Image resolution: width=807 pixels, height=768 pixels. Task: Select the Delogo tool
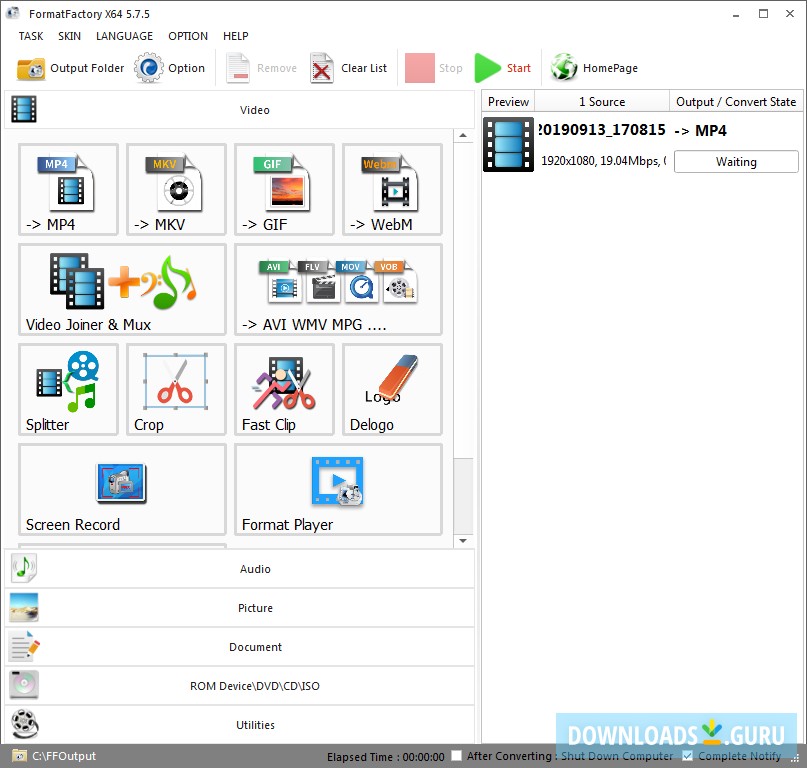click(391, 390)
